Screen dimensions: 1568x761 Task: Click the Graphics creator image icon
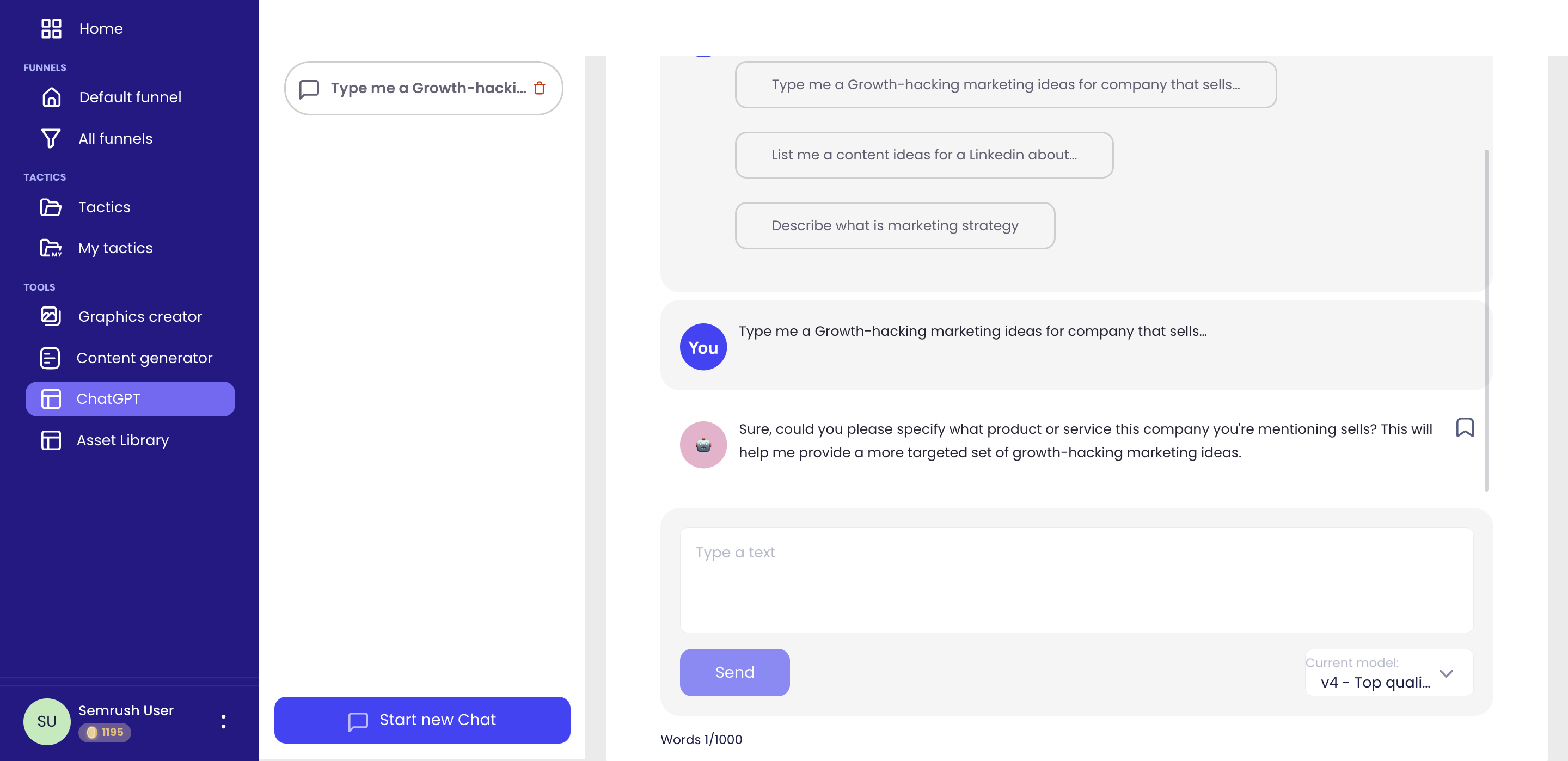[51, 317]
